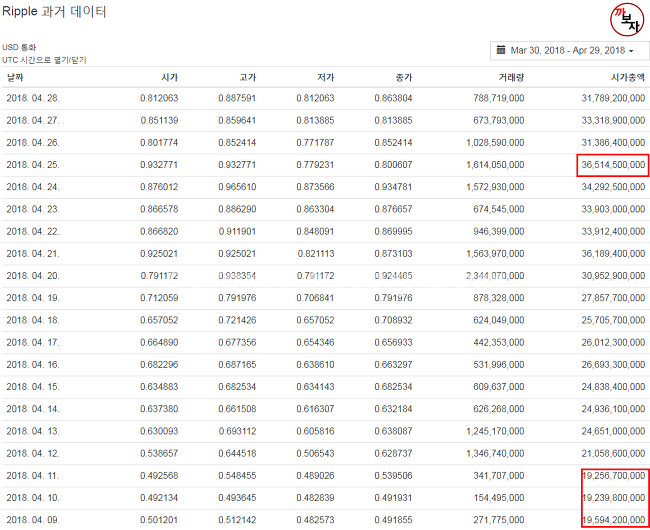Click the 저가 column header
The height and width of the screenshot is (530, 650).
(x=326, y=77)
